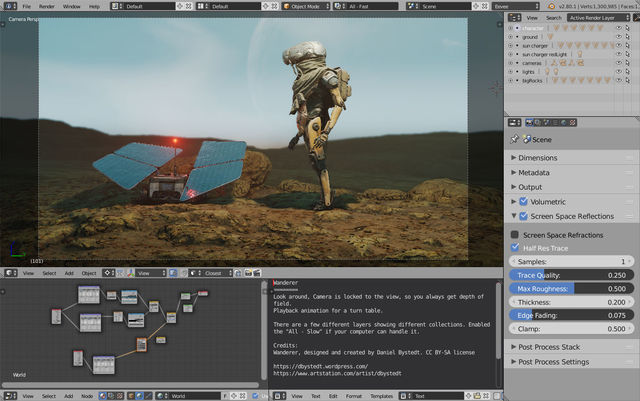This screenshot has width=640, height=401.
Task: Click the text editor type icon
Action: 278,396
